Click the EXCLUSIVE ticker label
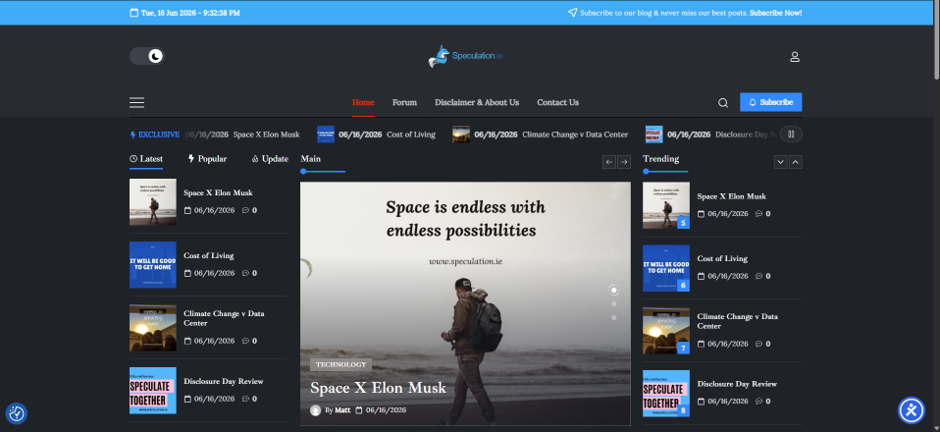The image size is (940, 432). (155, 135)
